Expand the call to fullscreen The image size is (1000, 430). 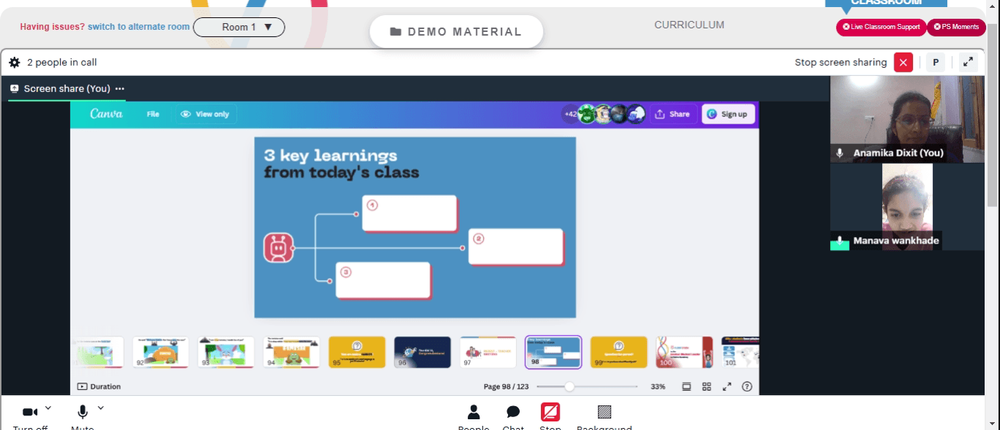tap(968, 63)
